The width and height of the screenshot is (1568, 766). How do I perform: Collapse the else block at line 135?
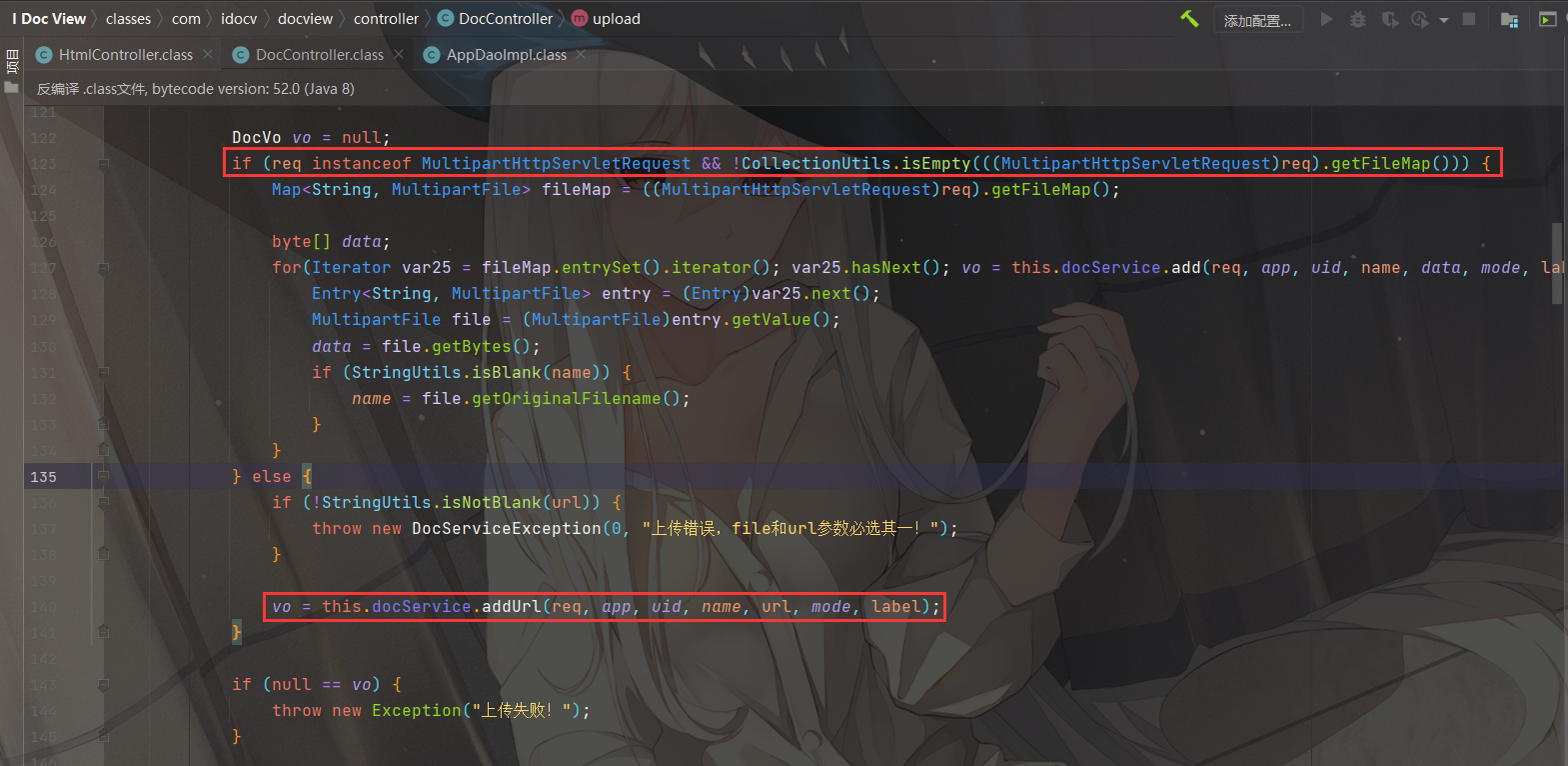coord(103,476)
